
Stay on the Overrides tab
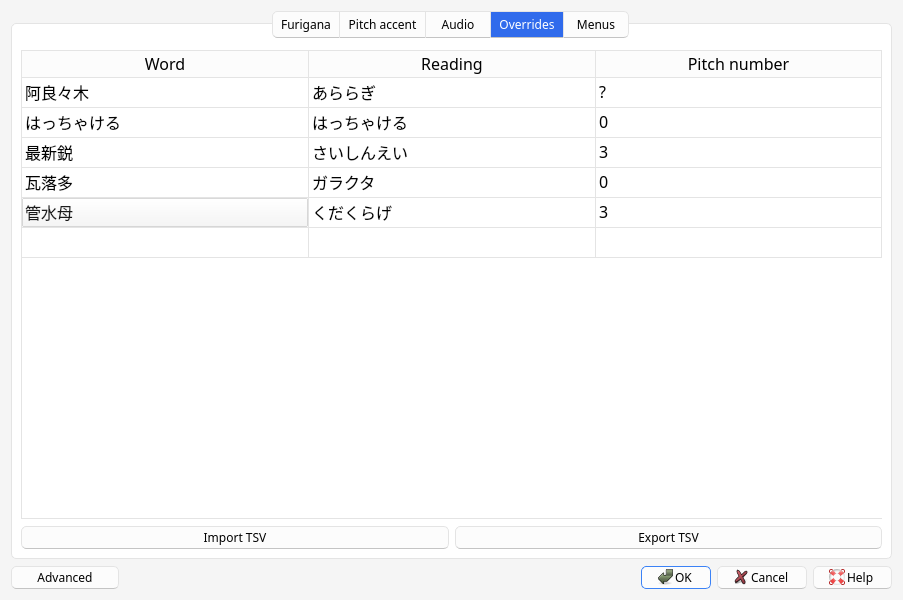pyautogui.click(x=526, y=24)
